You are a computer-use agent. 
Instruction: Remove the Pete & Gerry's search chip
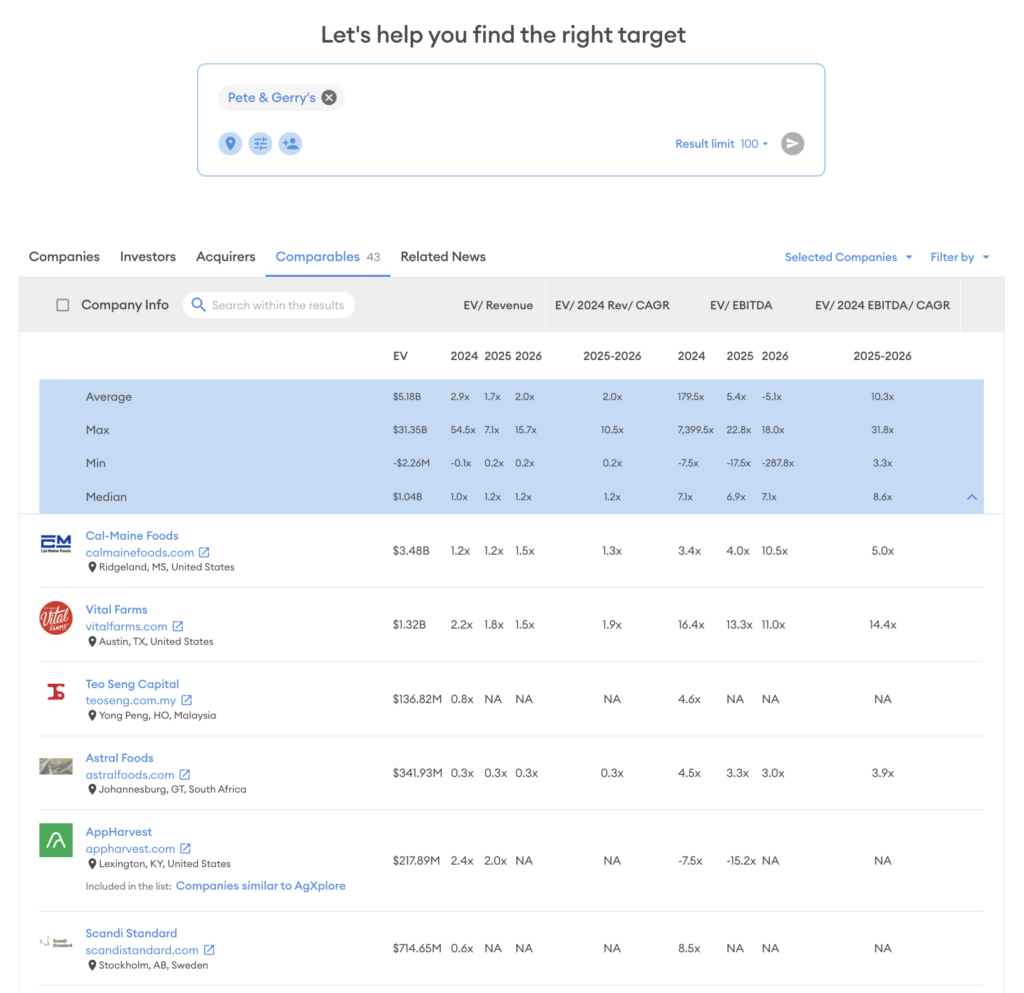coord(329,97)
